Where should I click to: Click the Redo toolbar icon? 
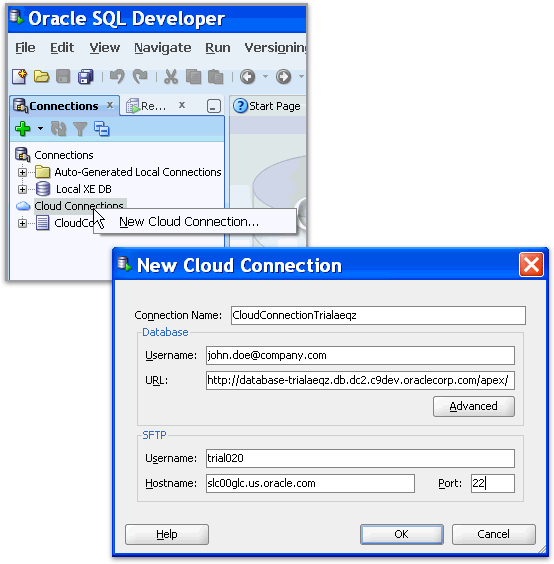coord(140,77)
